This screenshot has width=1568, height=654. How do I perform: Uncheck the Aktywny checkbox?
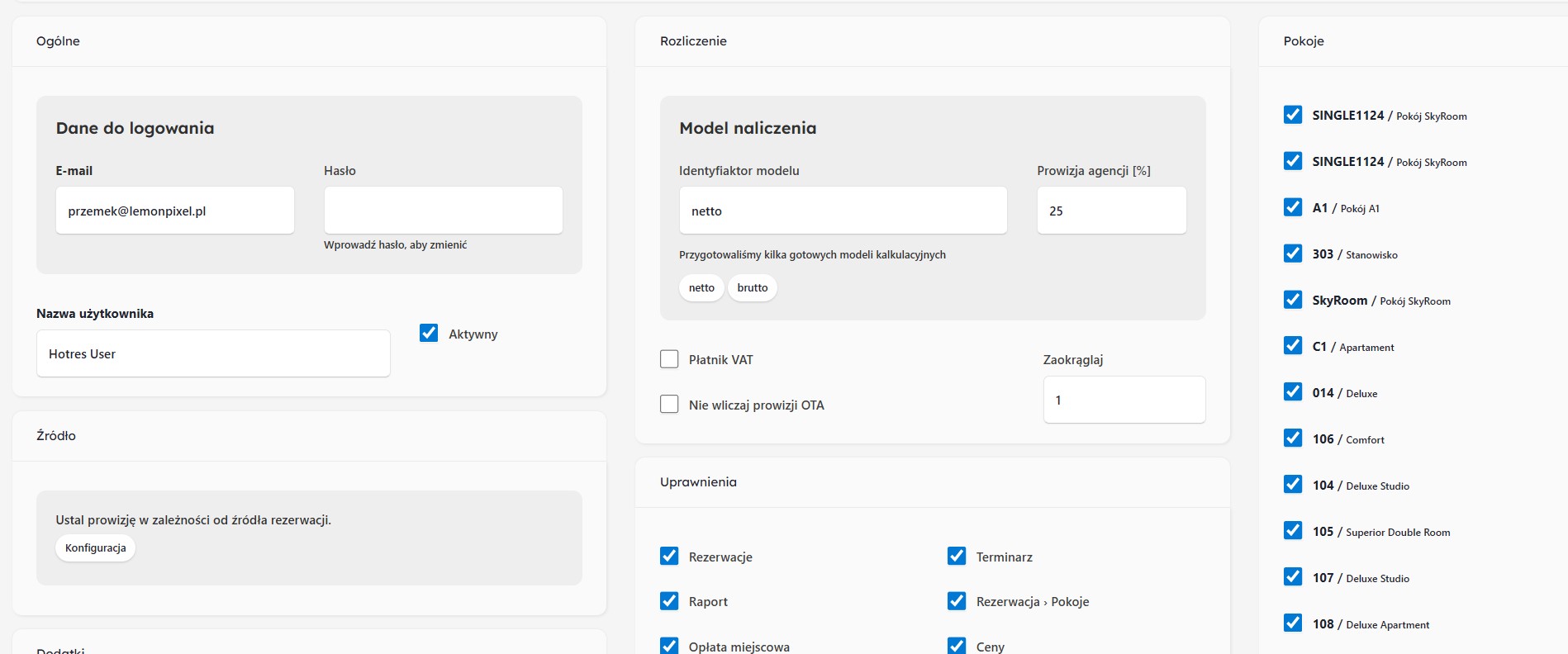tap(429, 333)
